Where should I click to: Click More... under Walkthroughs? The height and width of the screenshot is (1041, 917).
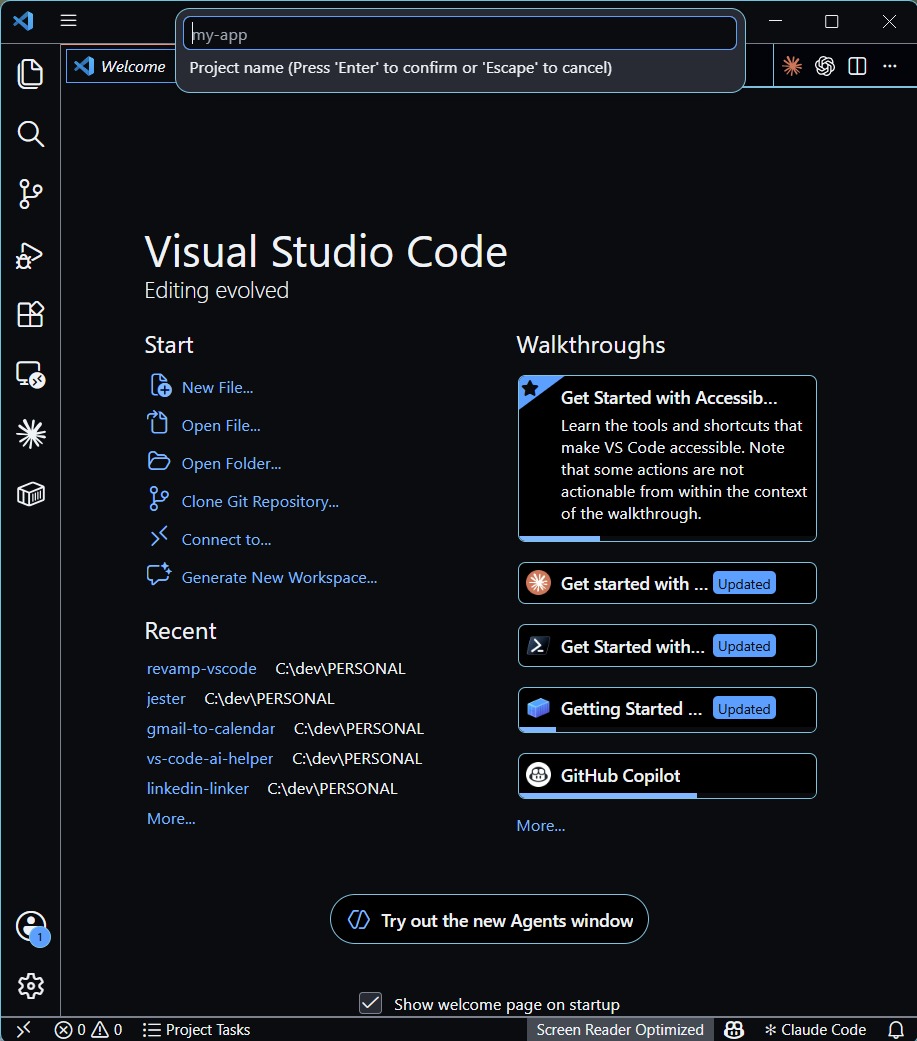541,826
